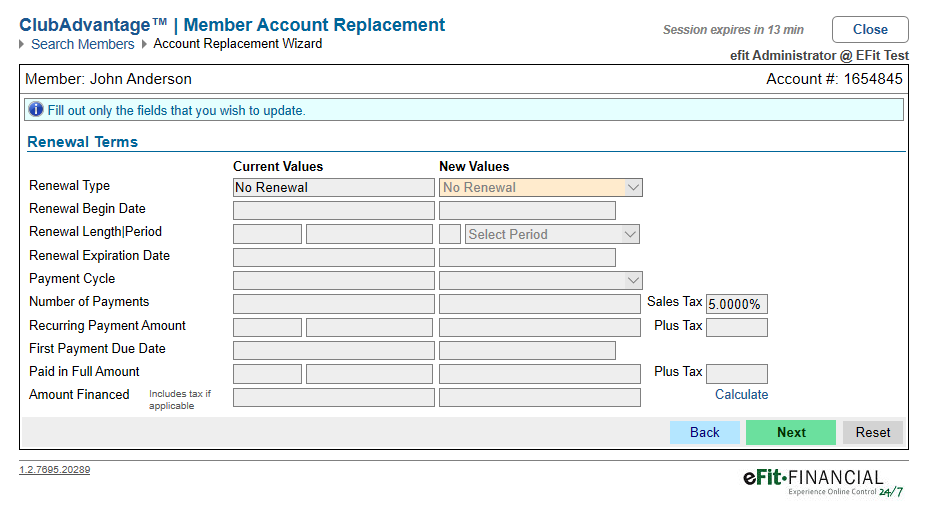
Task: Click the info icon in the notice bar
Action: click(x=36, y=109)
